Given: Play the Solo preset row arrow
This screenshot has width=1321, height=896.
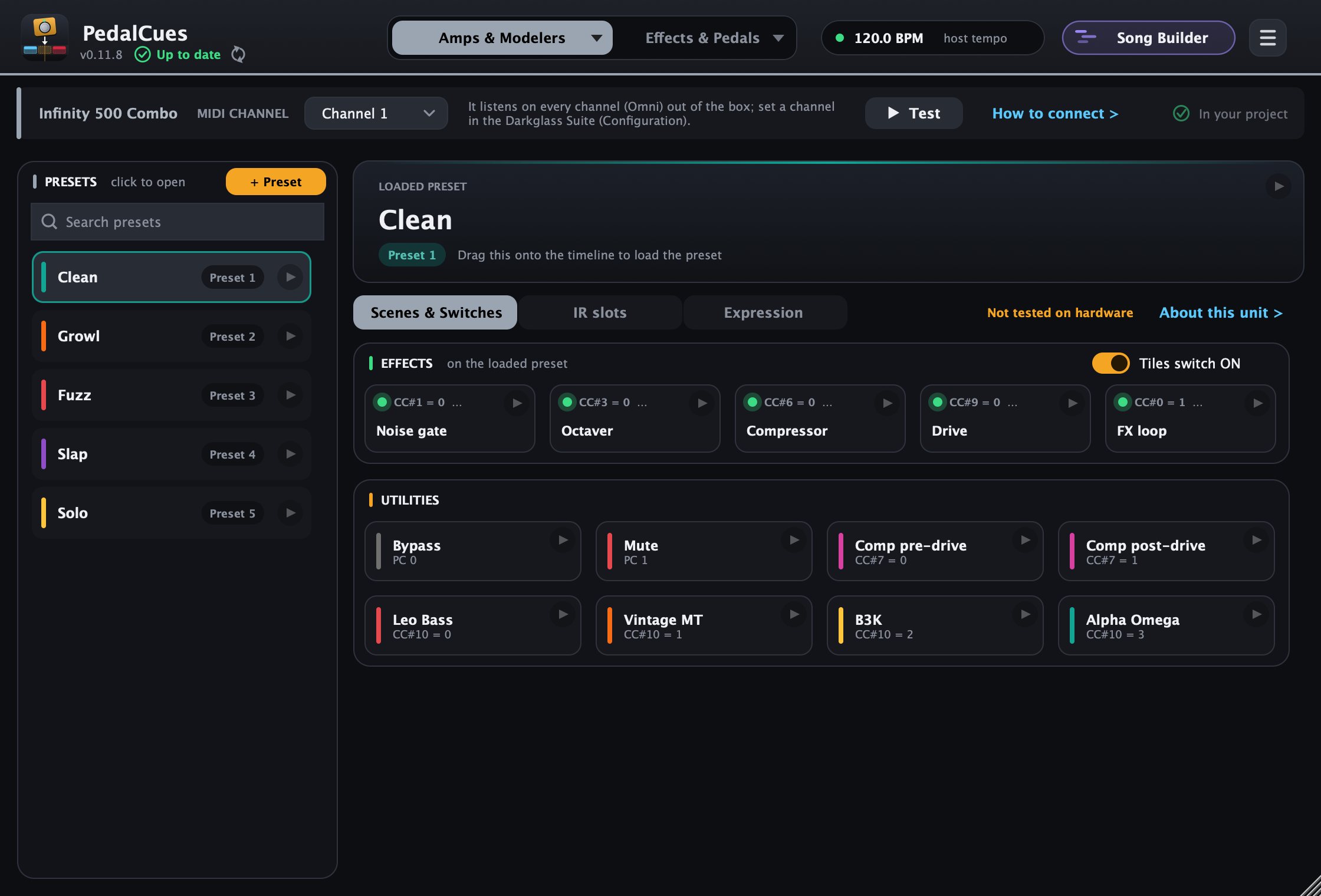Looking at the screenshot, I should tap(290, 513).
